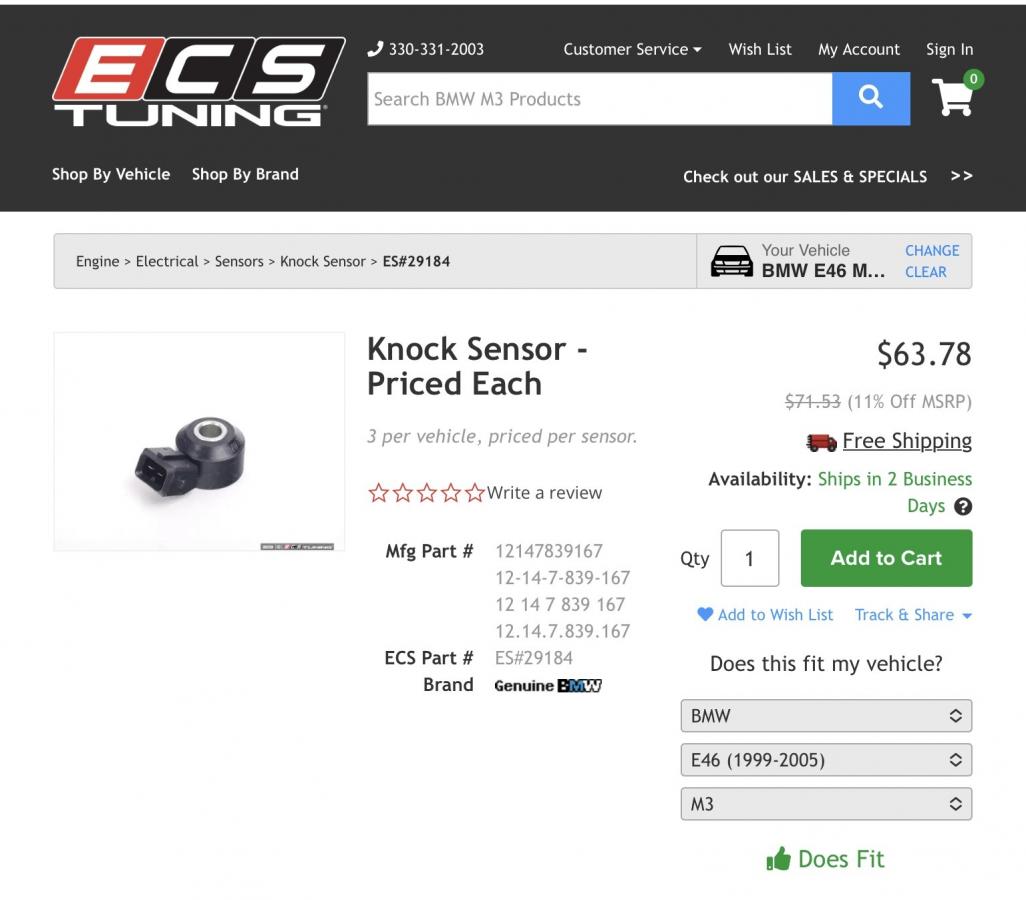Click the car icon in Your Vehicle
This screenshot has height=900, width=1026.
pyautogui.click(x=732, y=261)
